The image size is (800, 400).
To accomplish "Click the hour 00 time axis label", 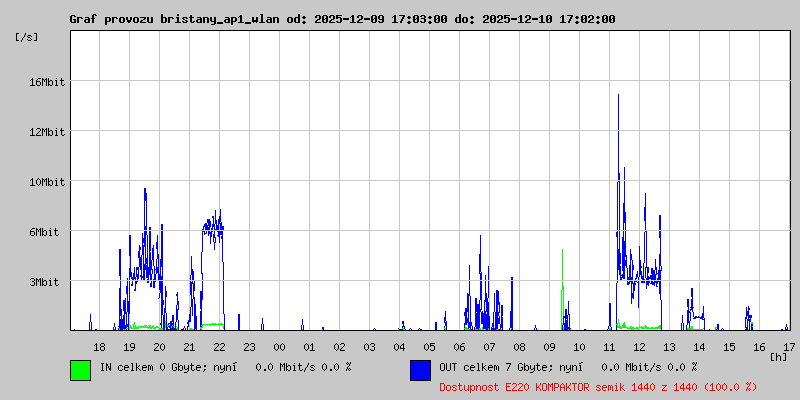I will coord(280,347).
